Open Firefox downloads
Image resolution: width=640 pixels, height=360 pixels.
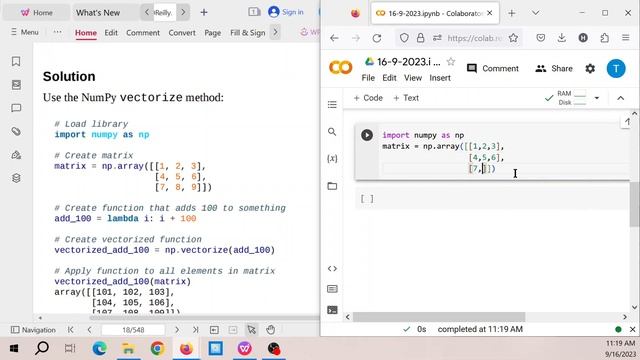562,38
